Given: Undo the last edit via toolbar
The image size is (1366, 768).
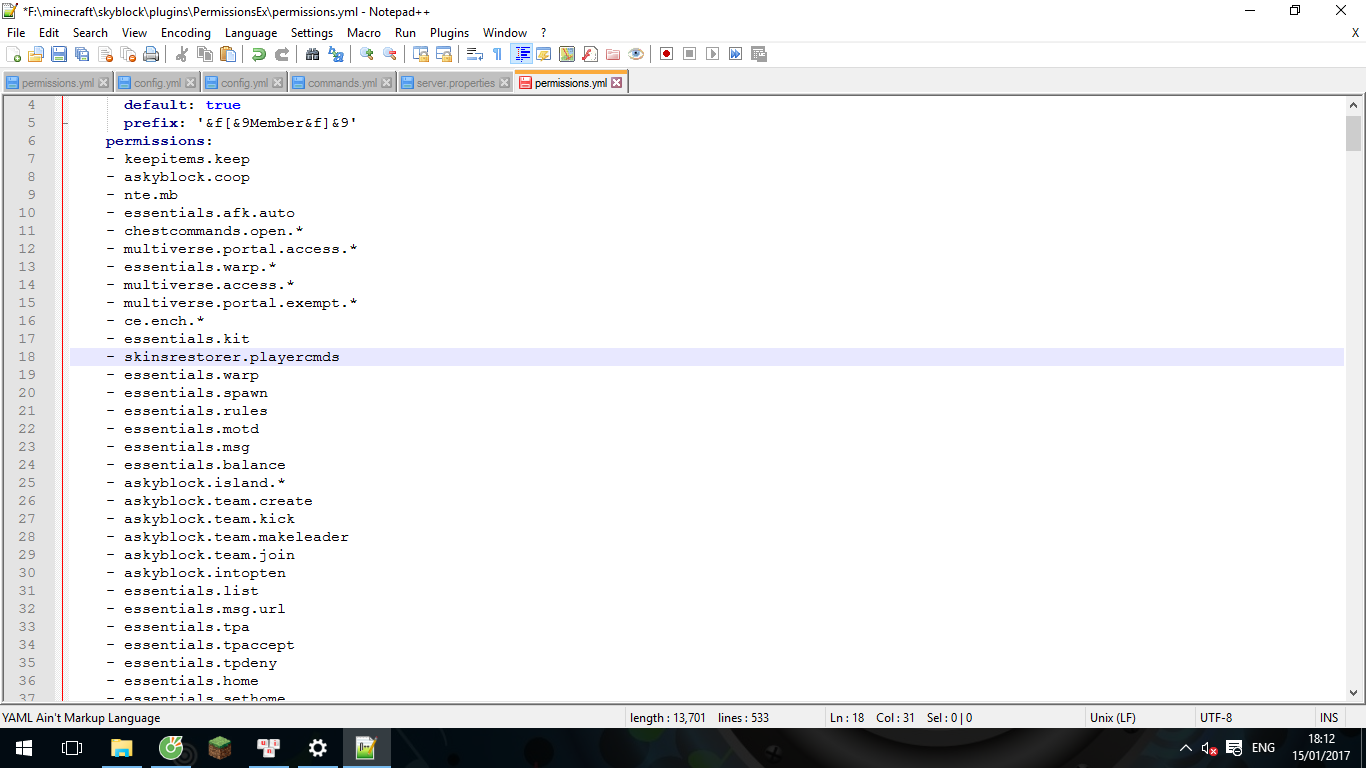Looking at the screenshot, I should coord(259,54).
